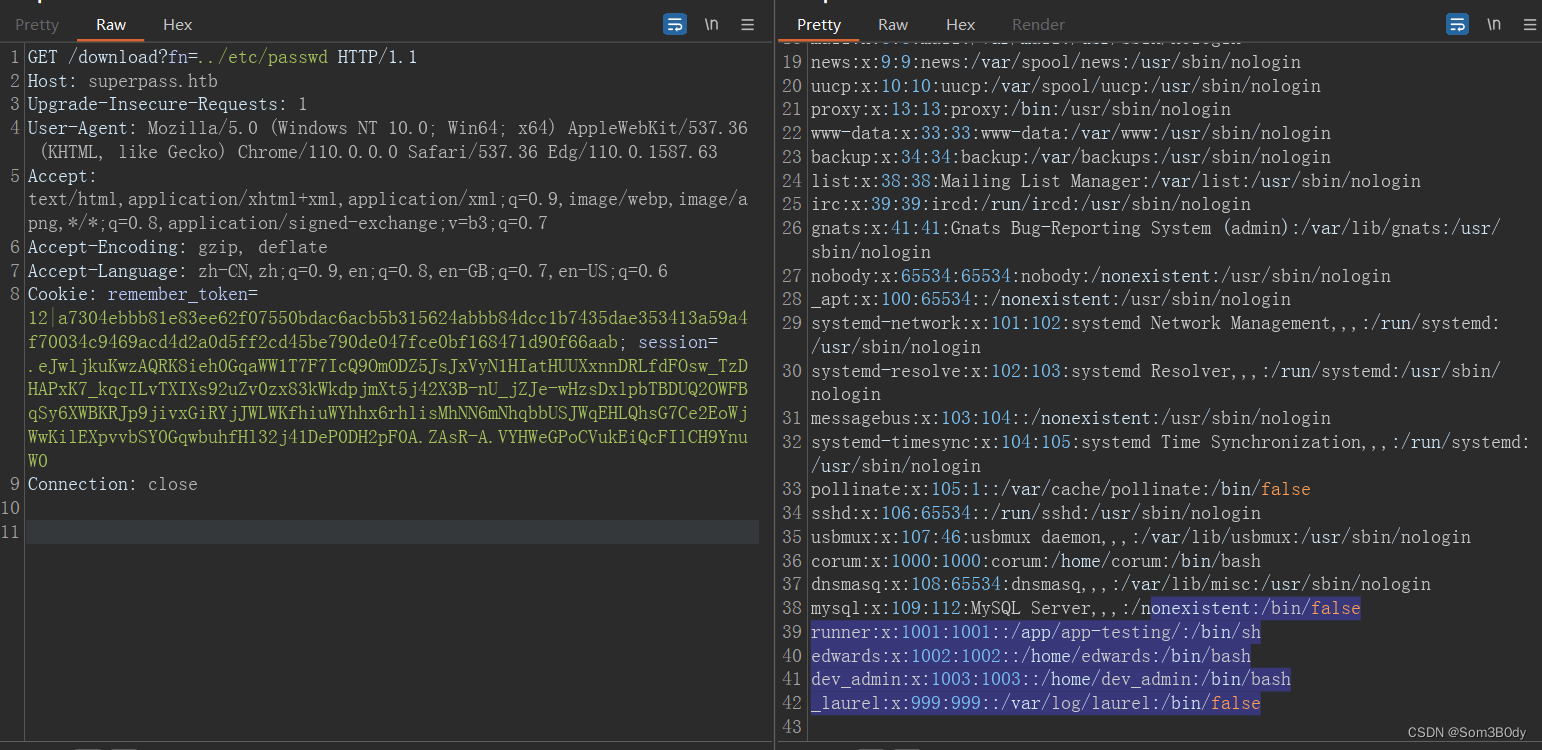The width and height of the screenshot is (1542, 750).
Task: Click the Cookie: remember_token= line
Action: 142,294
